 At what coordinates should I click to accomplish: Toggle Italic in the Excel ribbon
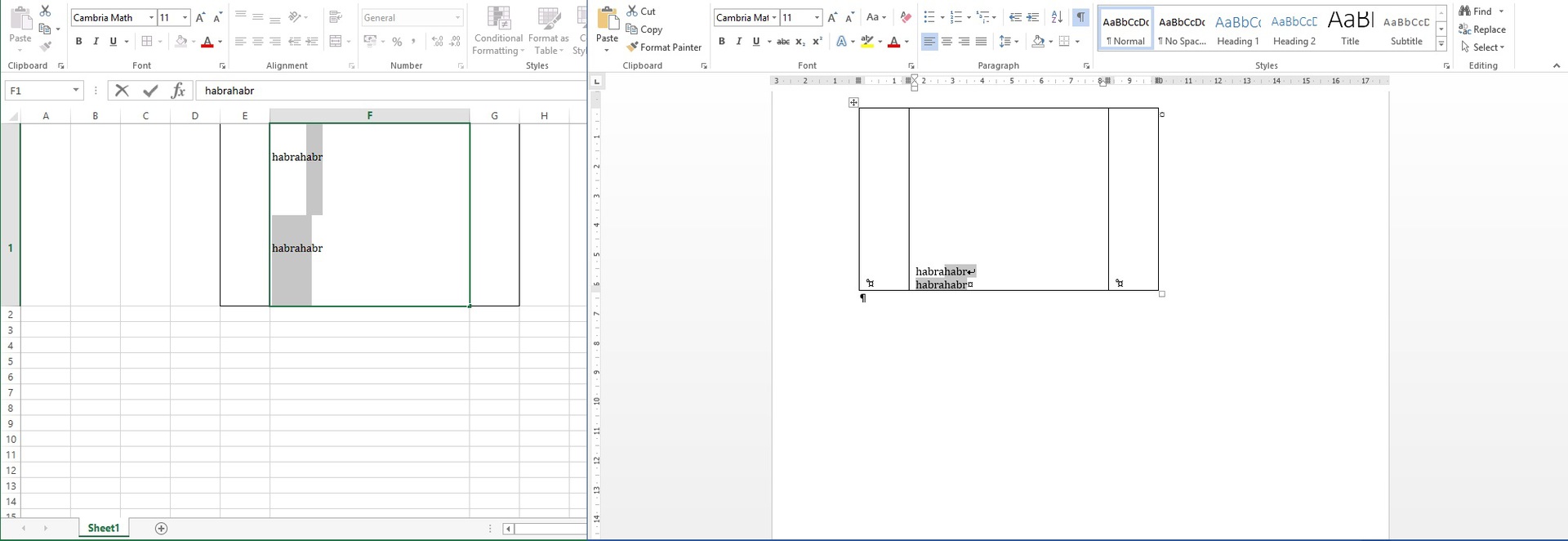pos(96,41)
